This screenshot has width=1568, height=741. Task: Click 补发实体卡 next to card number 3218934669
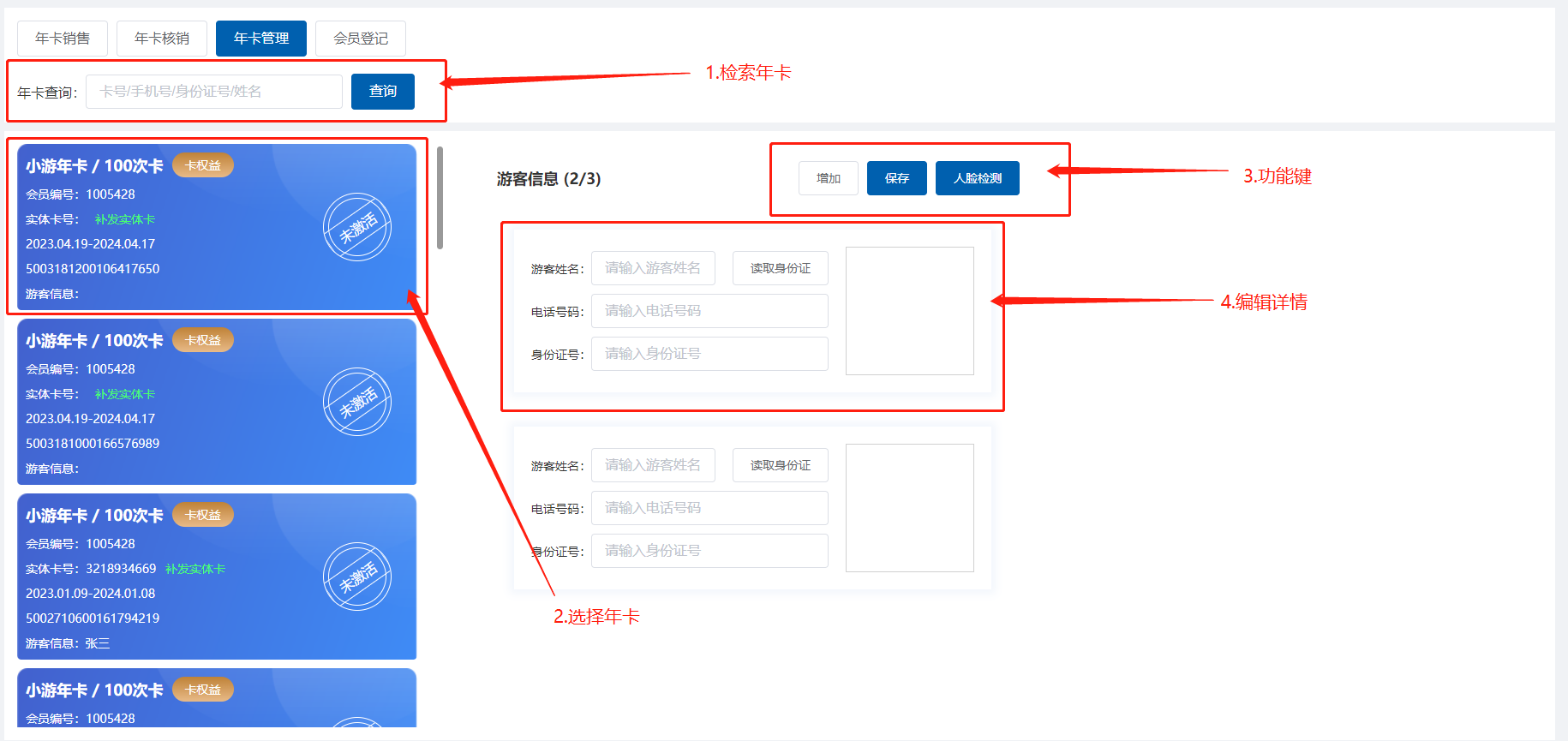(195, 569)
